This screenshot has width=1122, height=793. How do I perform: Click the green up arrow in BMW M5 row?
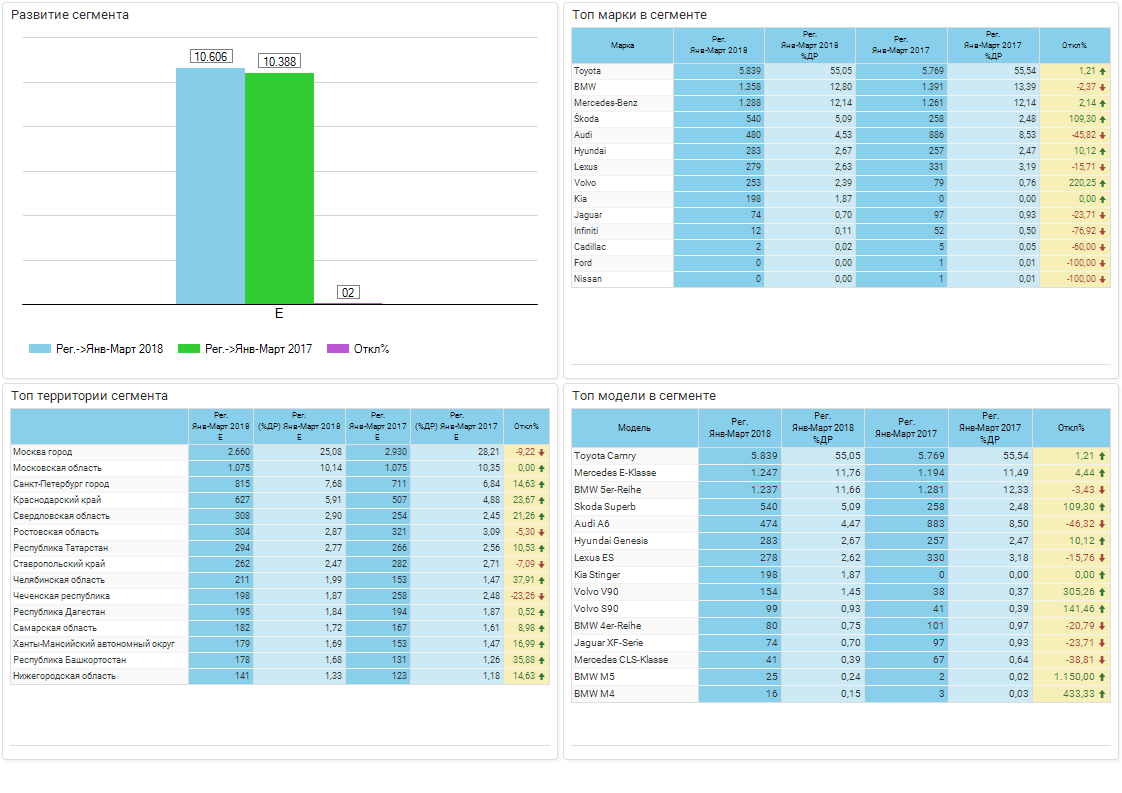coord(1102,677)
